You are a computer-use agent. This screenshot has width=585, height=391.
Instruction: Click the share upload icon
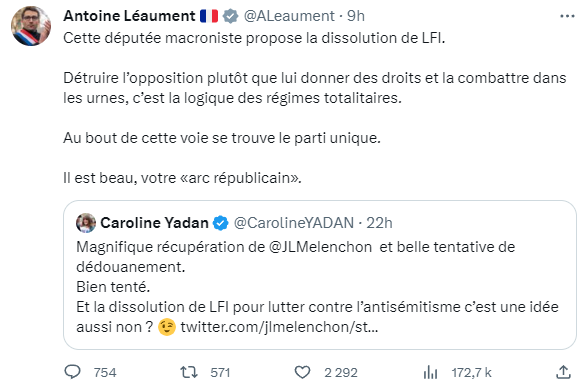coord(563,372)
